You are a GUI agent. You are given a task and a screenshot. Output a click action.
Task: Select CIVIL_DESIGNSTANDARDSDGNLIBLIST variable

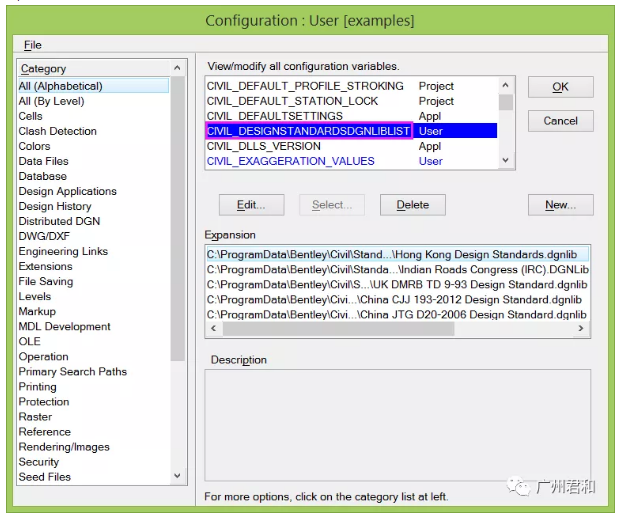[352, 131]
